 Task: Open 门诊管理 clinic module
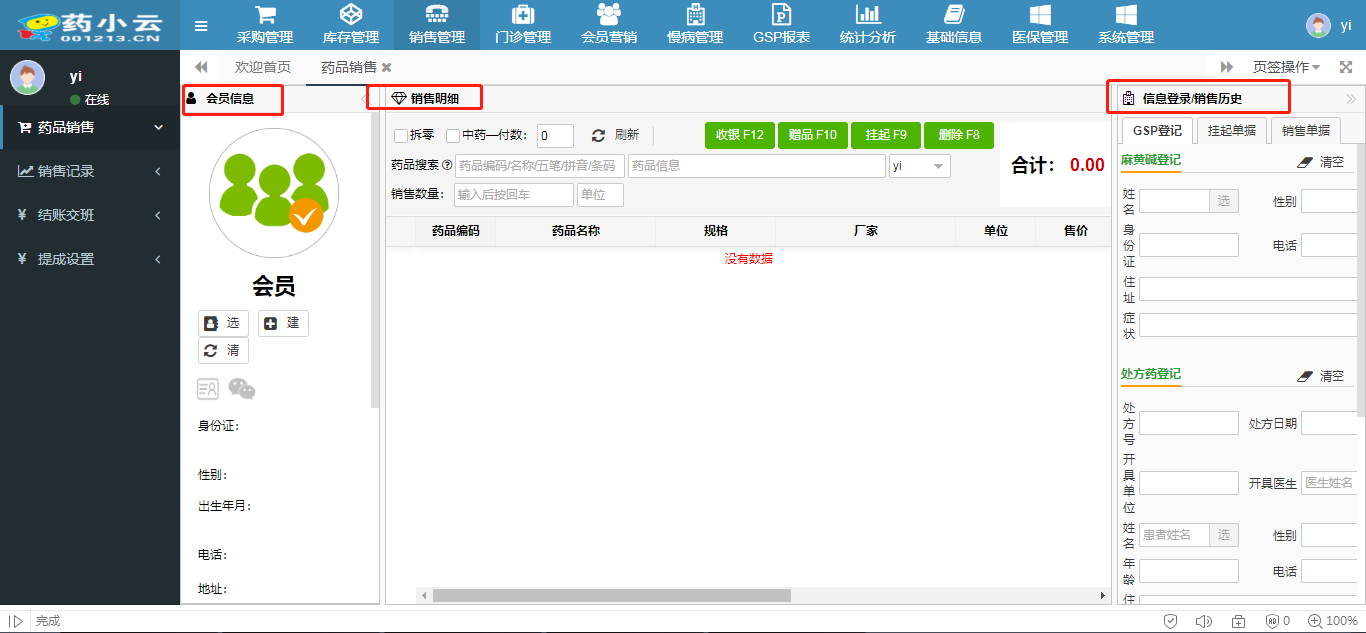523,25
